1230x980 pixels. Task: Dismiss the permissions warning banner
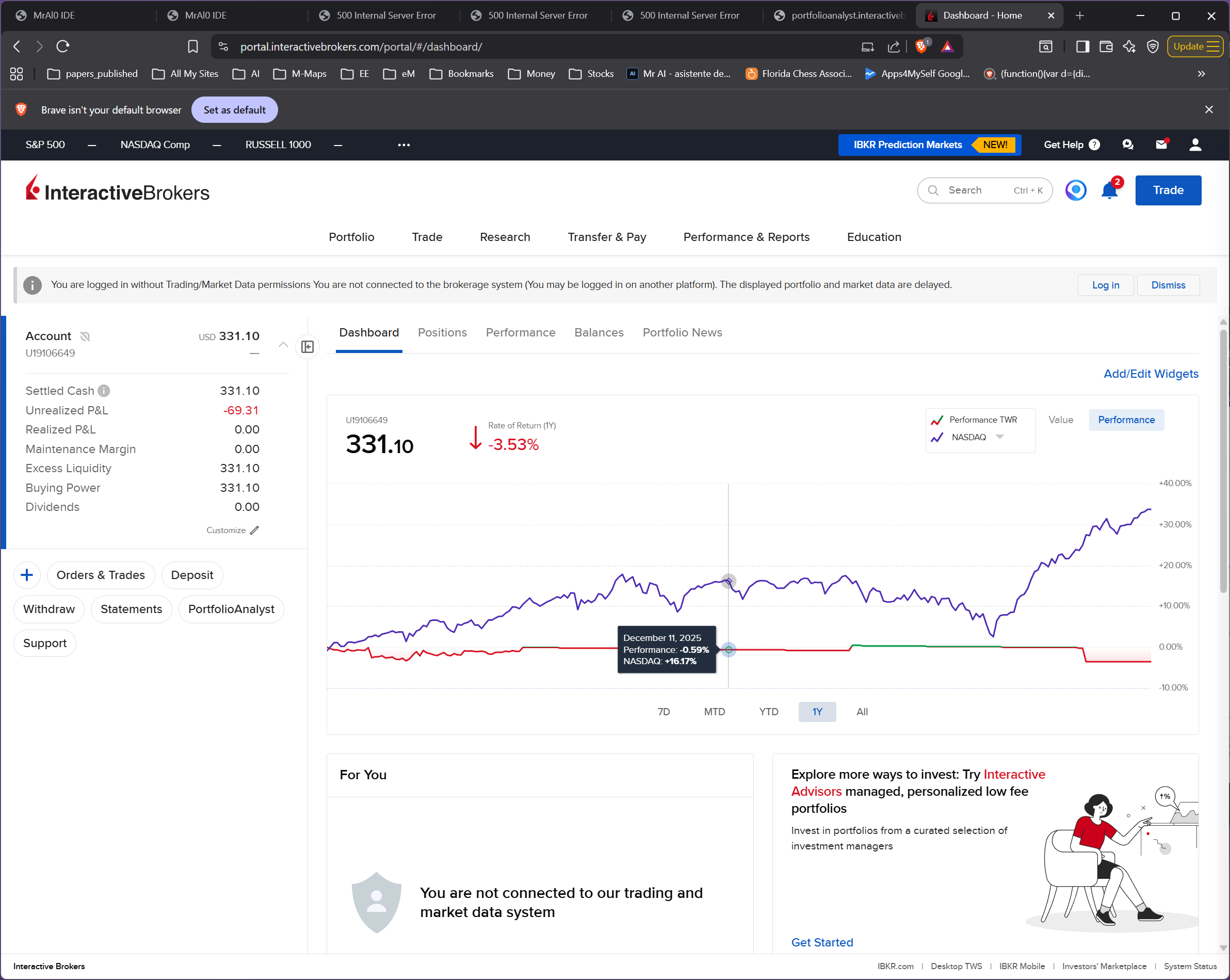coord(1168,285)
